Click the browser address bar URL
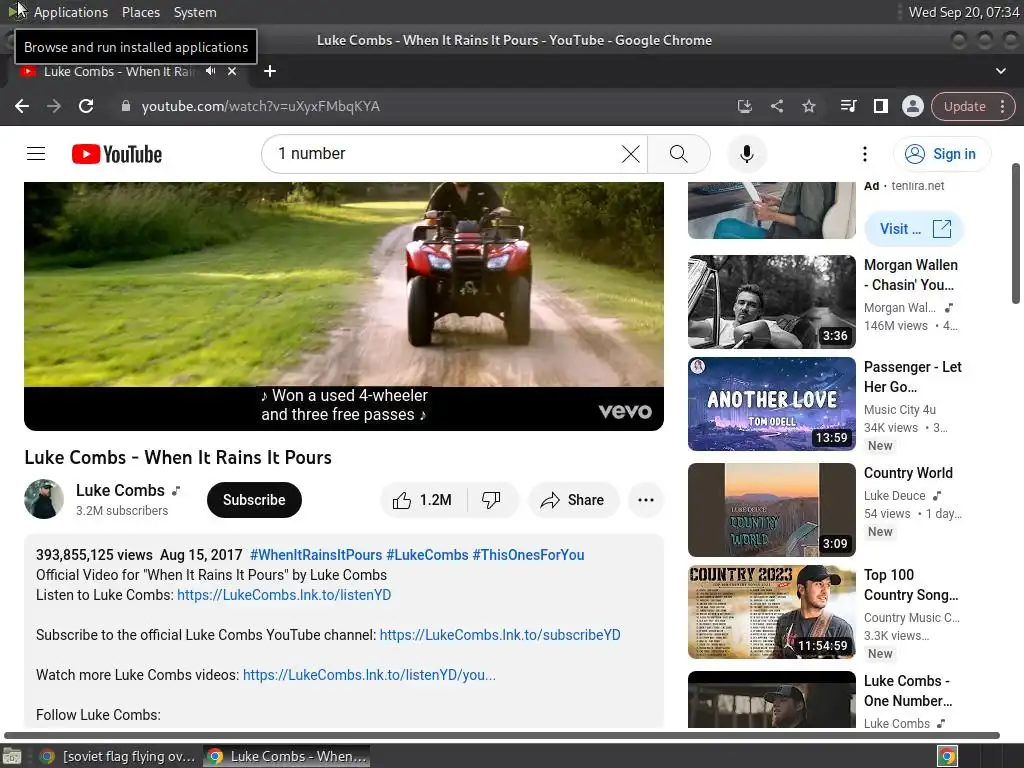Image resolution: width=1024 pixels, height=768 pixels. (x=261, y=106)
